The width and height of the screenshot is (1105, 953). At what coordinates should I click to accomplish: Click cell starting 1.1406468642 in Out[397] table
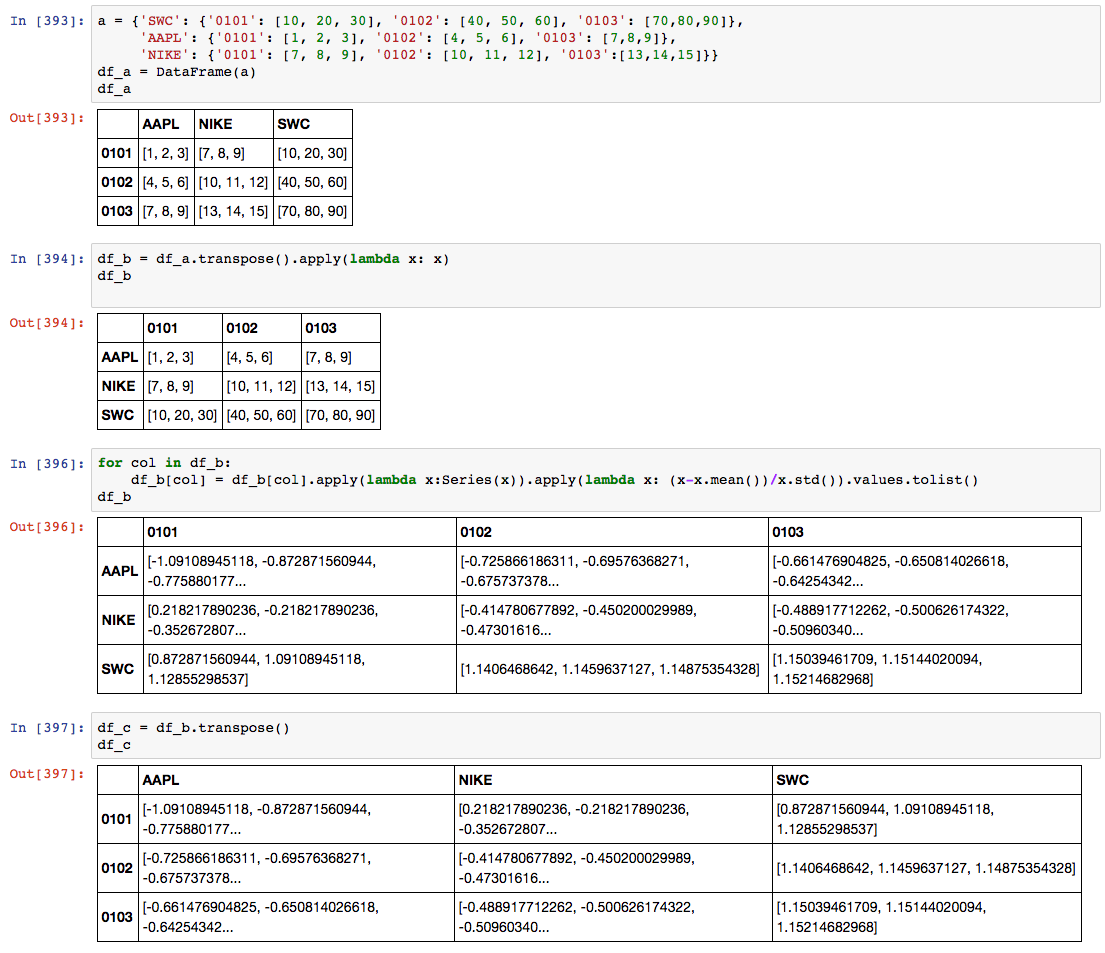click(x=927, y=868)
